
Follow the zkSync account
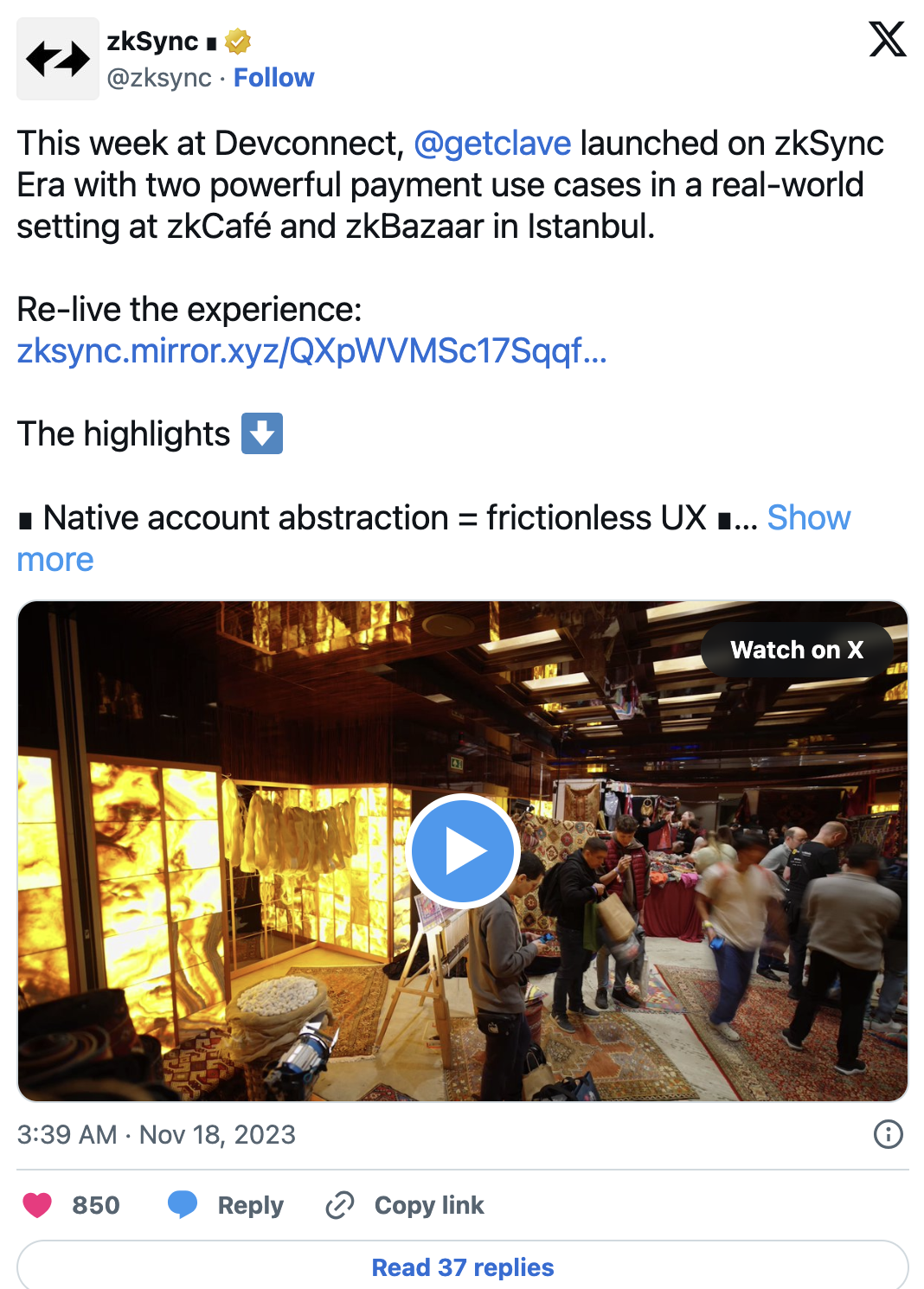273,78
